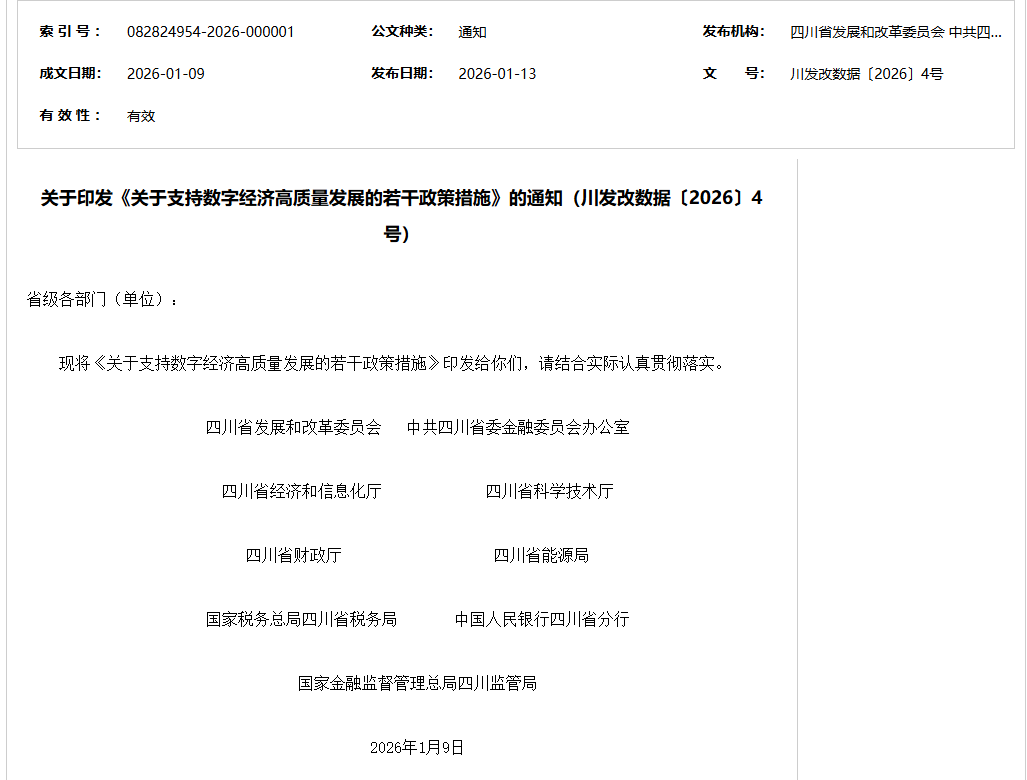This screenshot has height=780, width=1027.
Task: Click the 发布日期 value 2026-01-13
Action: [497, 74]
